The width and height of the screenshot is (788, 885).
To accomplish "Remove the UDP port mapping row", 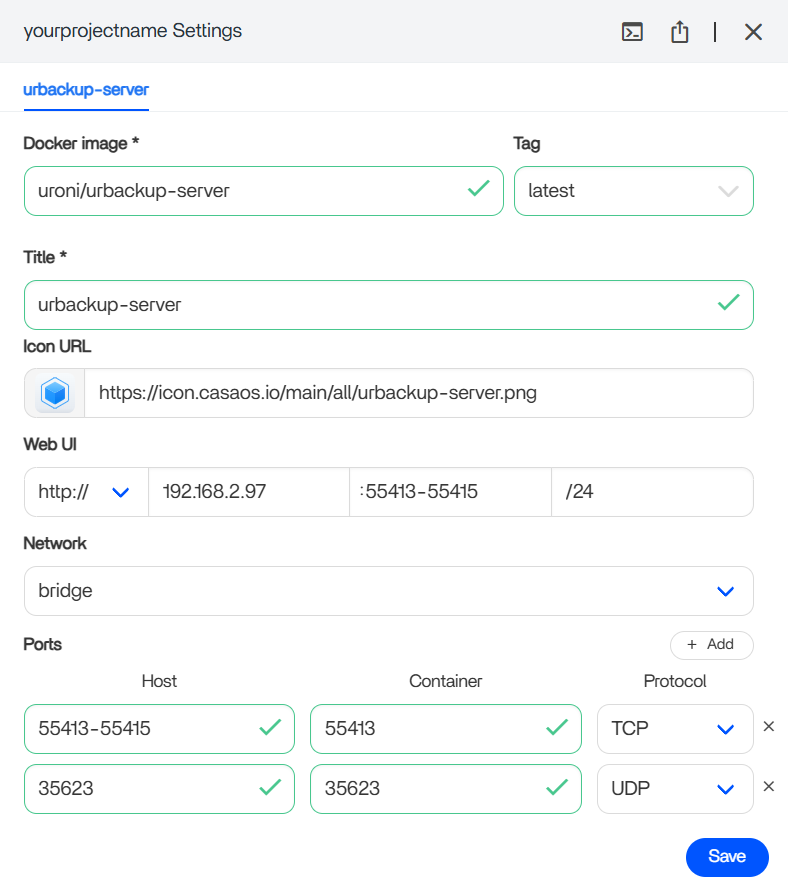I will click(x=768, y=787).
